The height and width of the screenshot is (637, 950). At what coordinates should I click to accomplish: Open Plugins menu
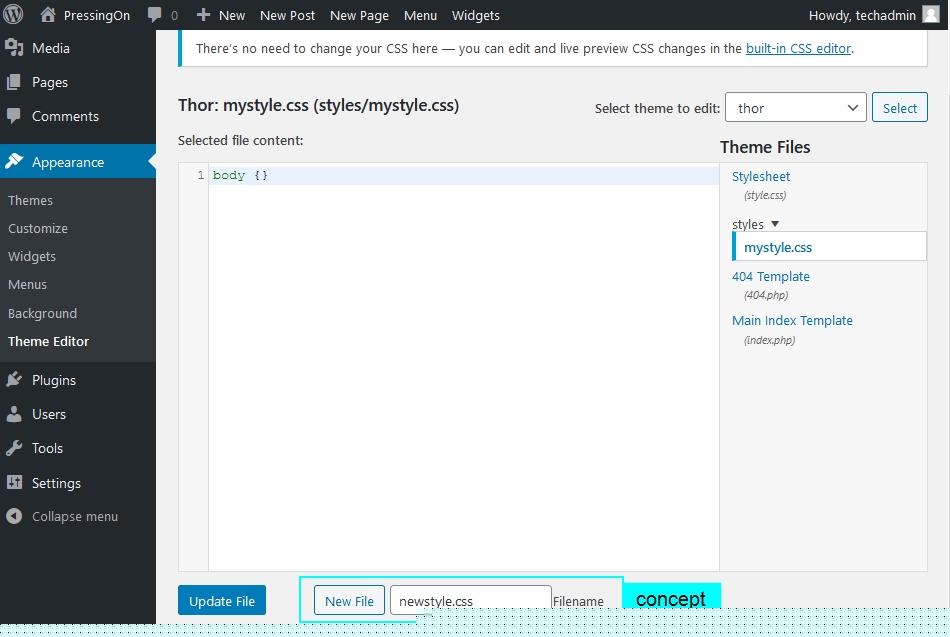click(54, 380)
